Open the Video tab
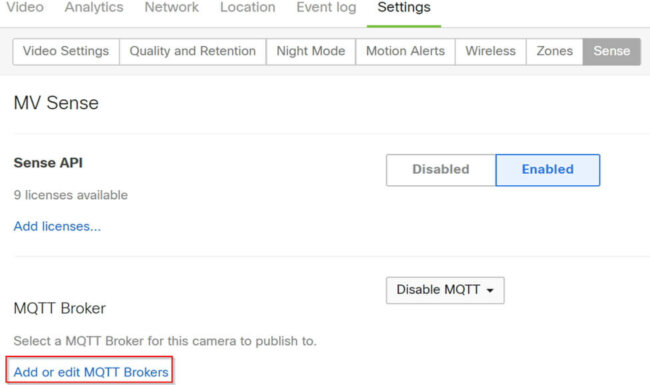The height and width of the screenshot is (385, 650). (24, 7)
